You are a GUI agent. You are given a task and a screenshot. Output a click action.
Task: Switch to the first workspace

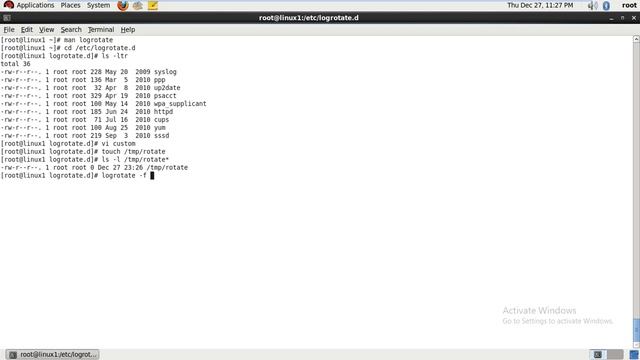point(598,354)
